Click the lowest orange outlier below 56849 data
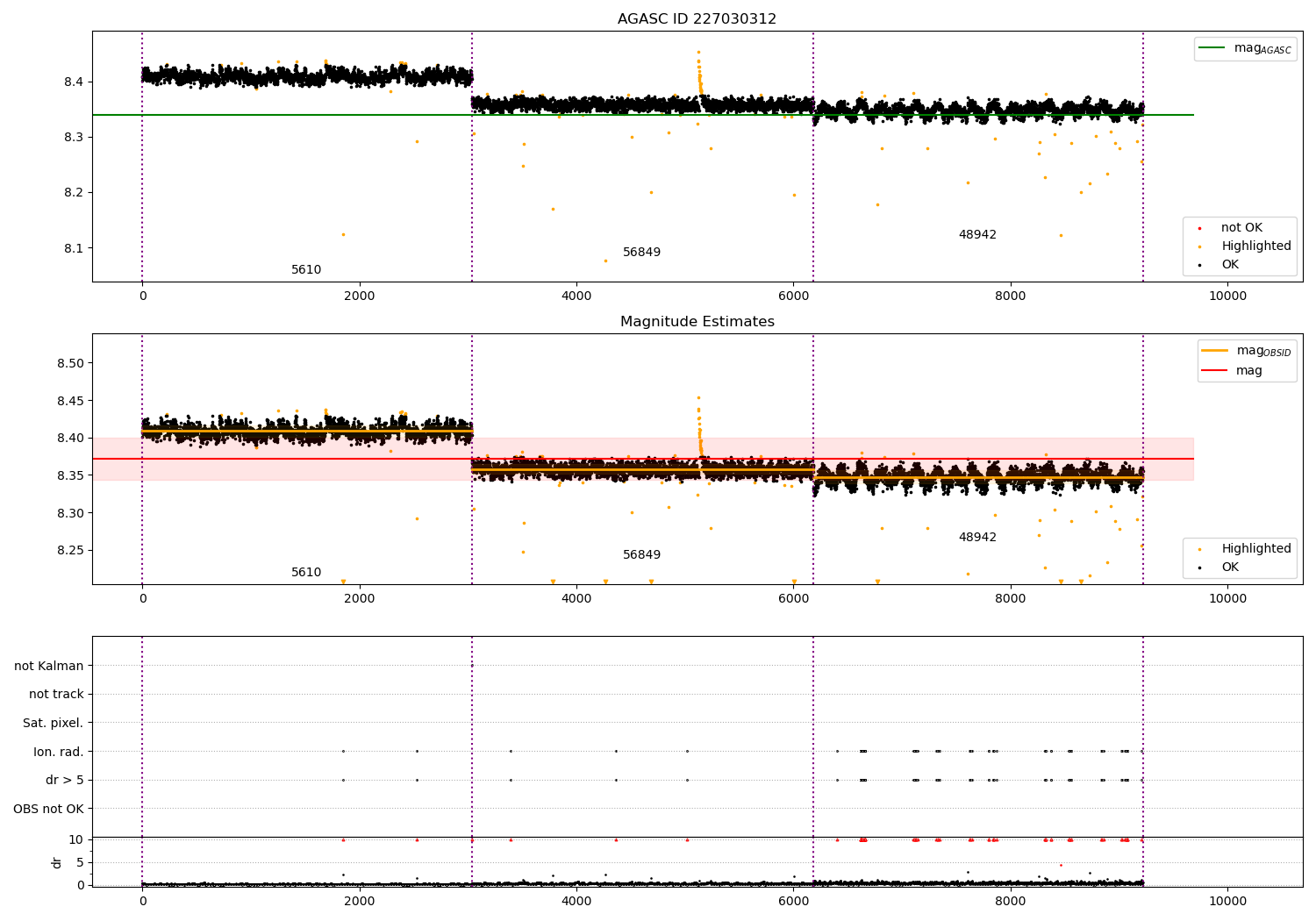1316x921 pixels. tap(605, 261)
